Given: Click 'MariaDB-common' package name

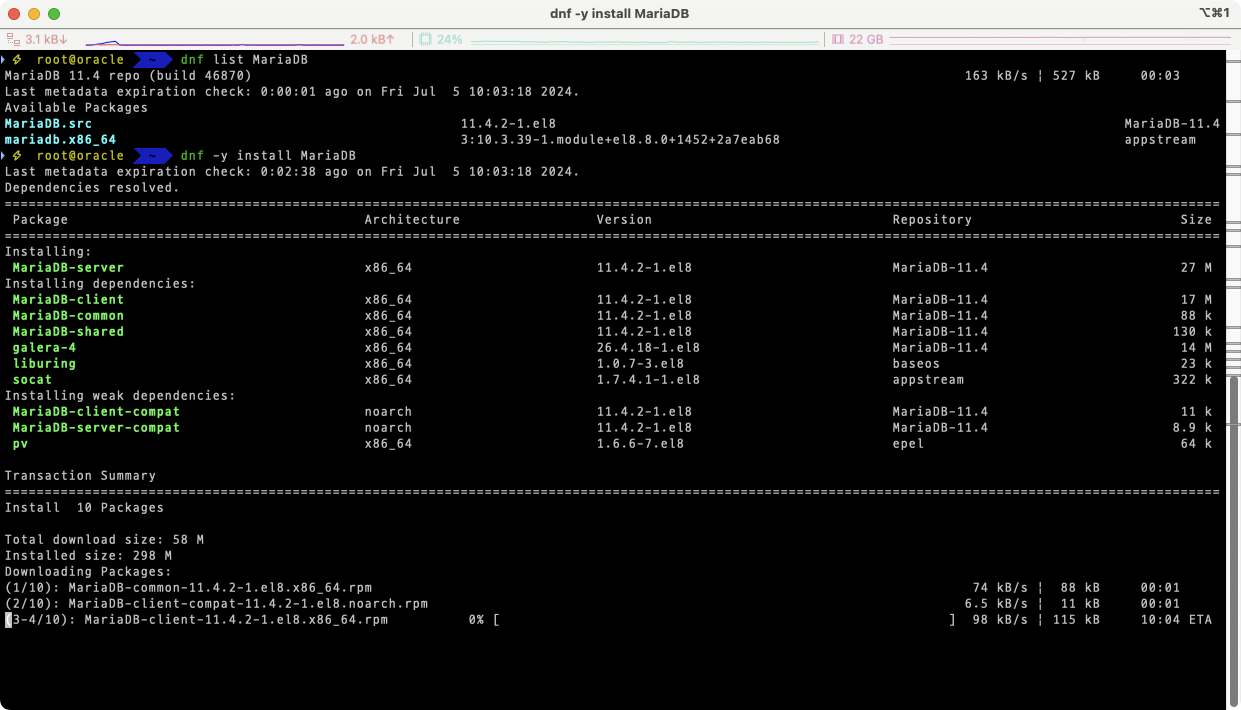Looking at the screenshot, I should click(68, 316).
